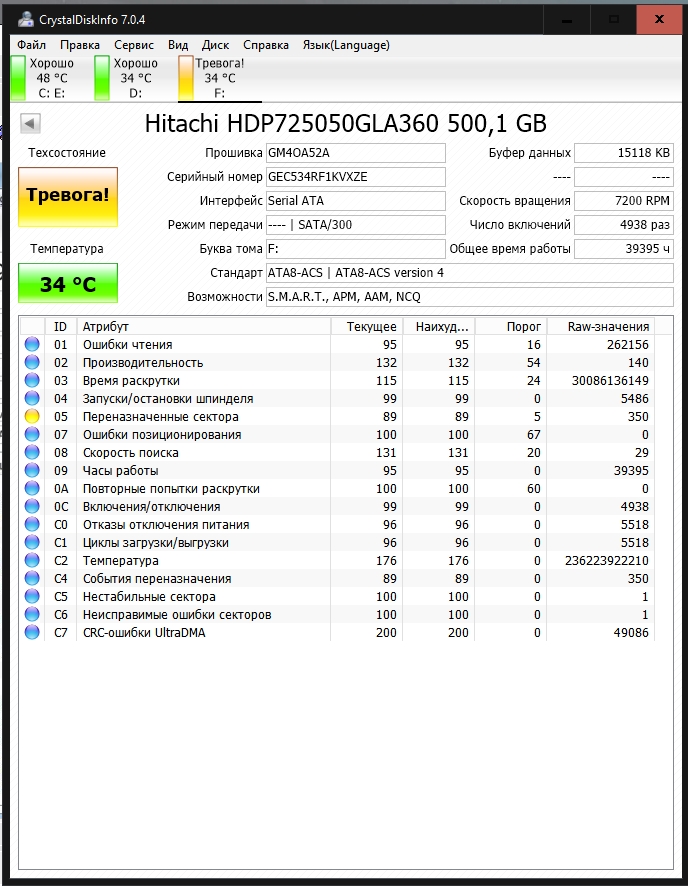Open the Язык(Language) menu
Screen dimensions: 688x886
coord(346,45)
